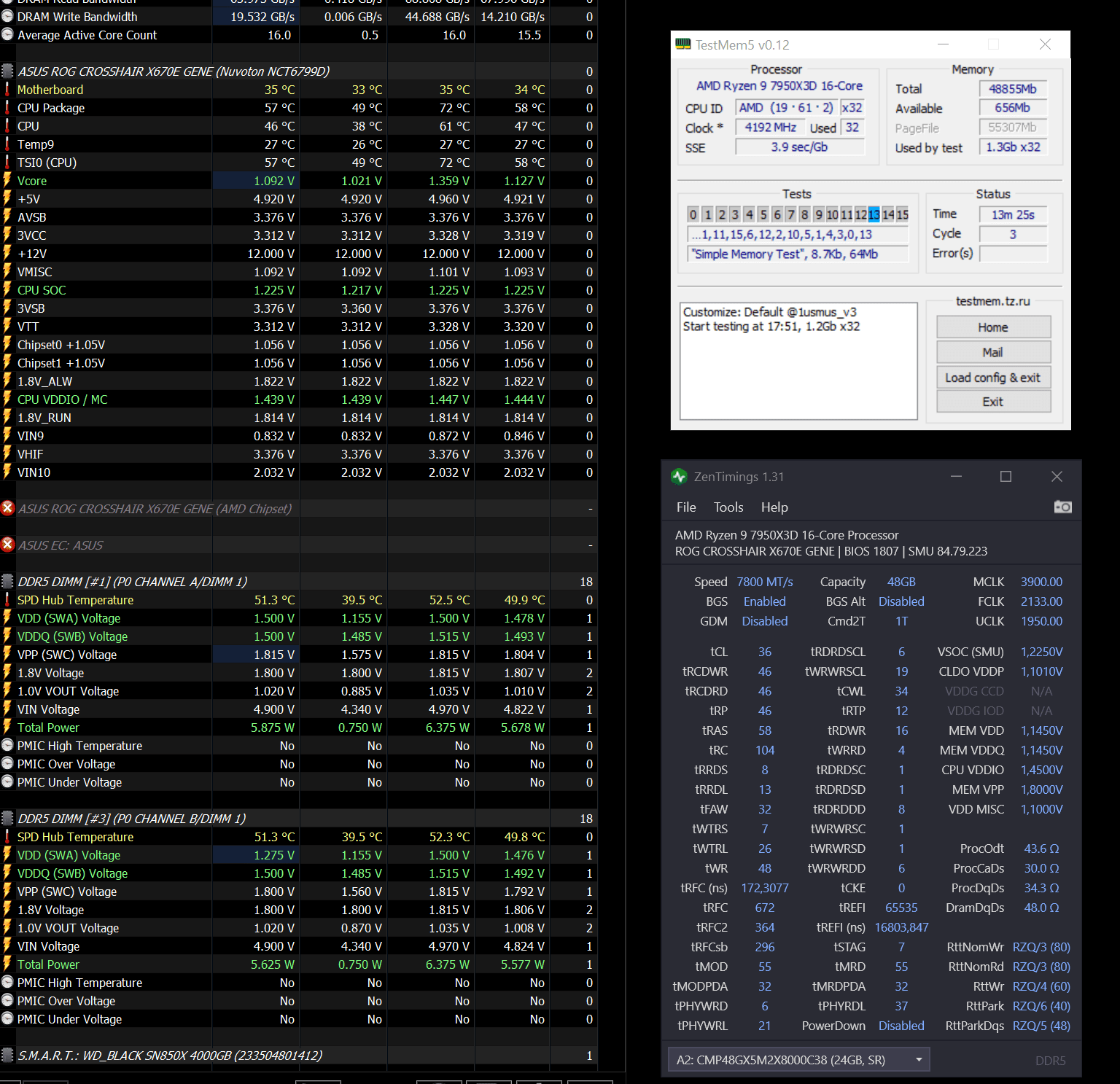The height and width of the screenshot is (1084, 1120).
Task: Click the red X icon beside ASUS EC: ASUS
Action: coord(7,545)
